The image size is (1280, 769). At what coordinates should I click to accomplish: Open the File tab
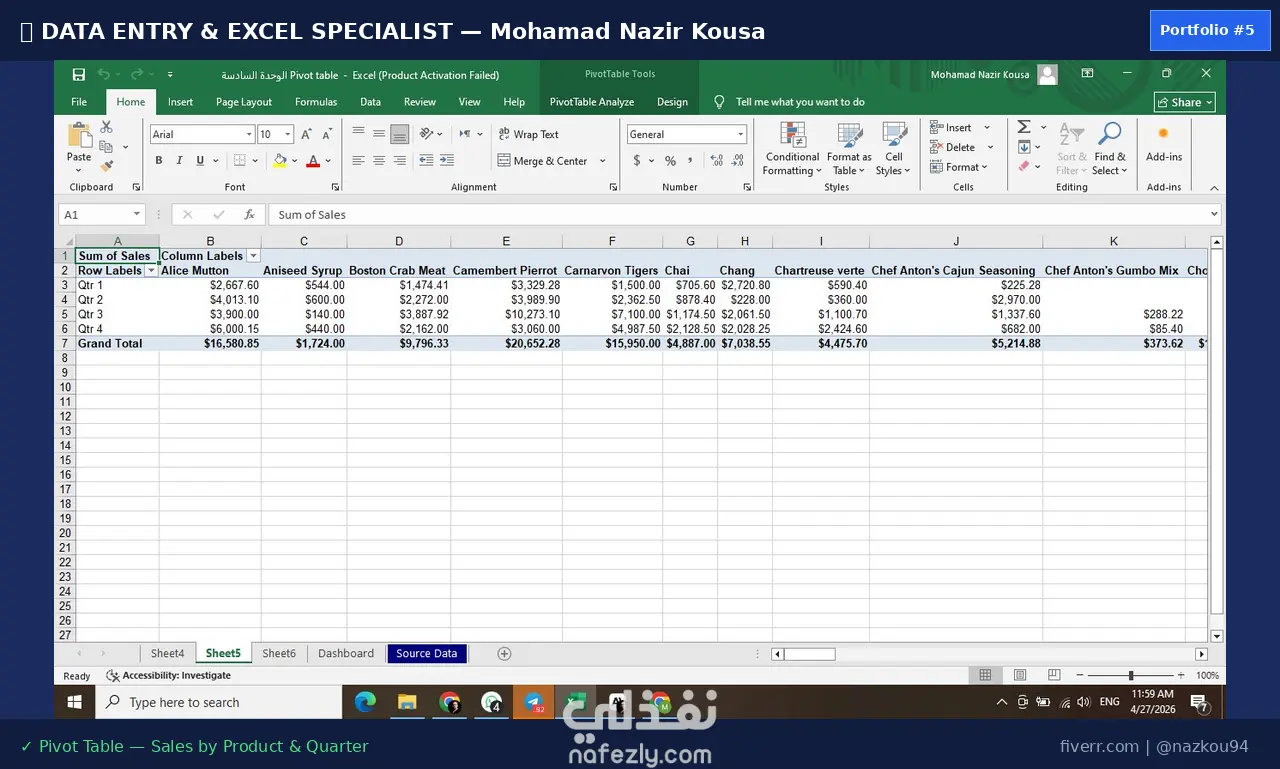pyautogui.click(x=79, y=101)
